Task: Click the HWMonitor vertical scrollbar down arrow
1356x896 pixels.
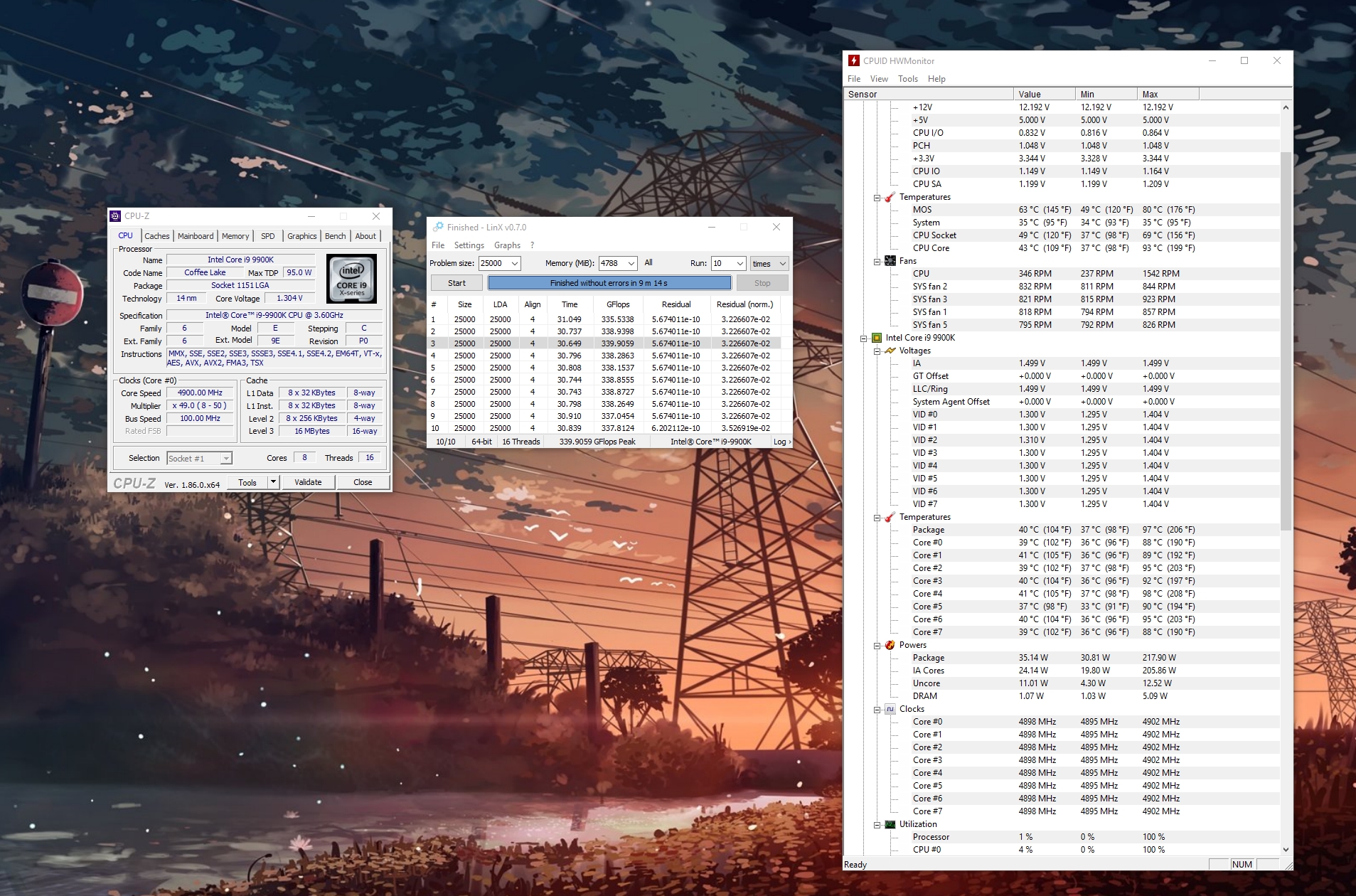Action: click(1286, 849)
